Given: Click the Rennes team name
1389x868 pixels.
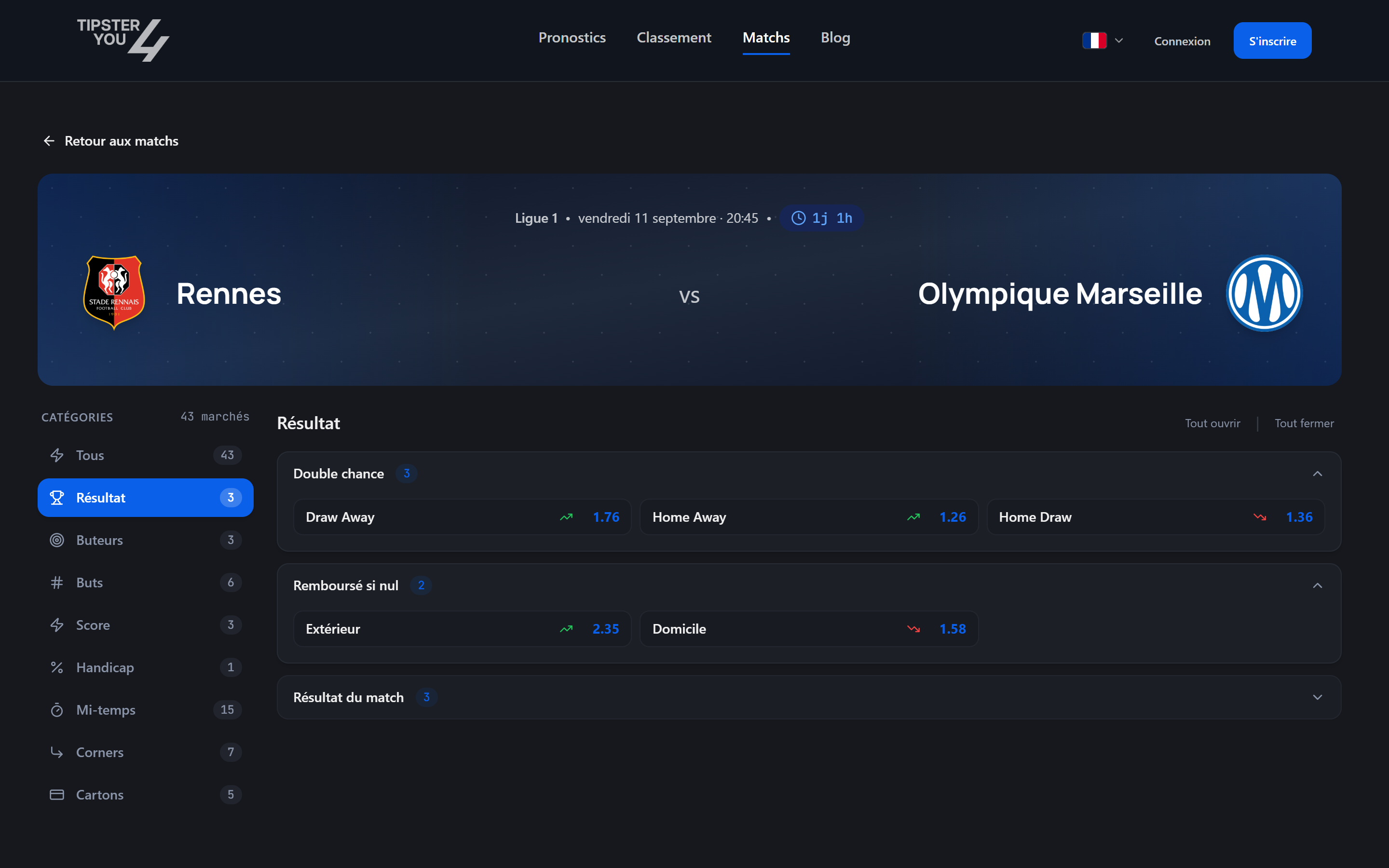Looking at the screenshot, I should 229,294.
